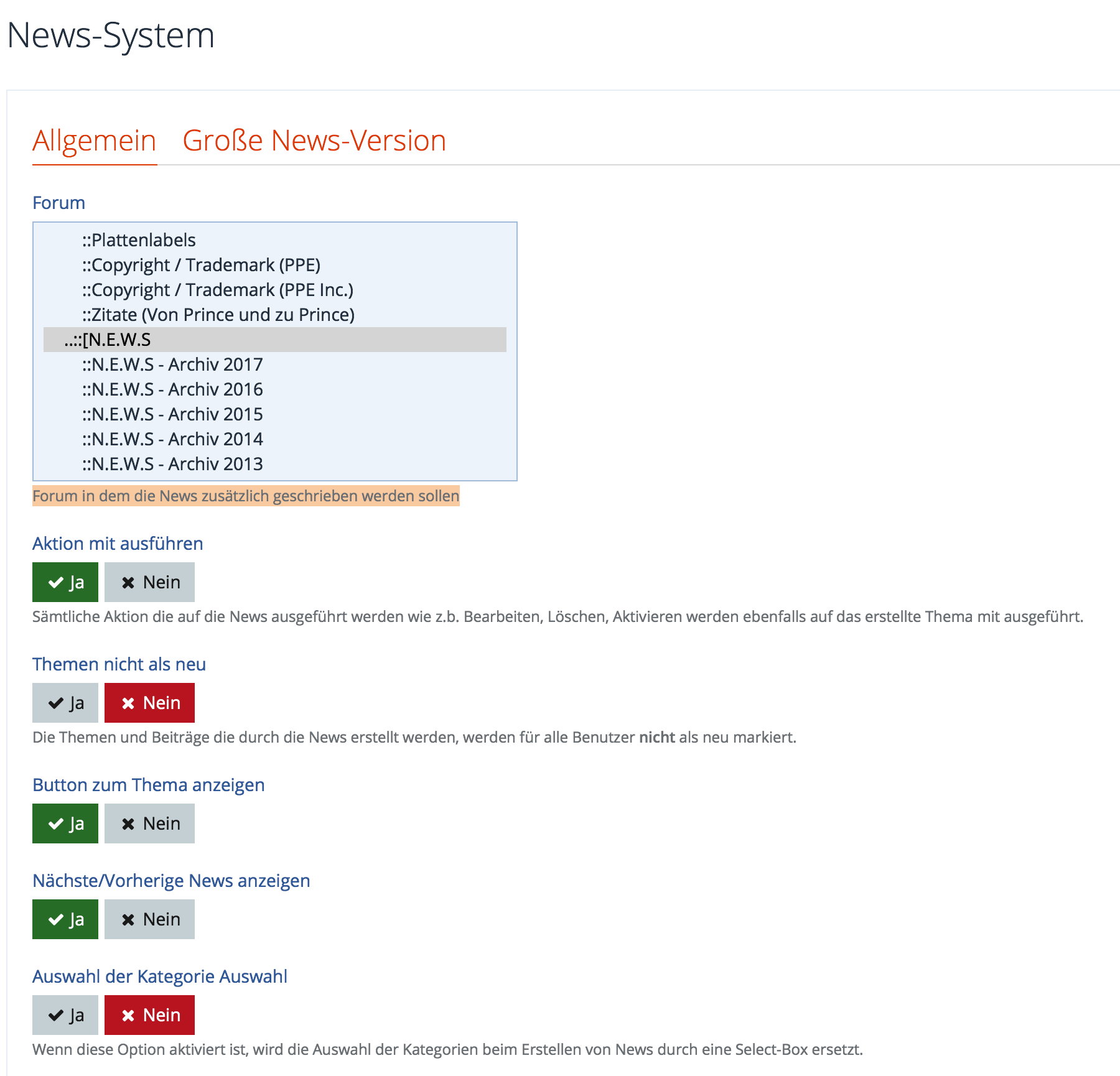Enable Ja for Button zum Thema anzeigen
The height and width of the screenshot is (1076, 1120).
[65, 823]
